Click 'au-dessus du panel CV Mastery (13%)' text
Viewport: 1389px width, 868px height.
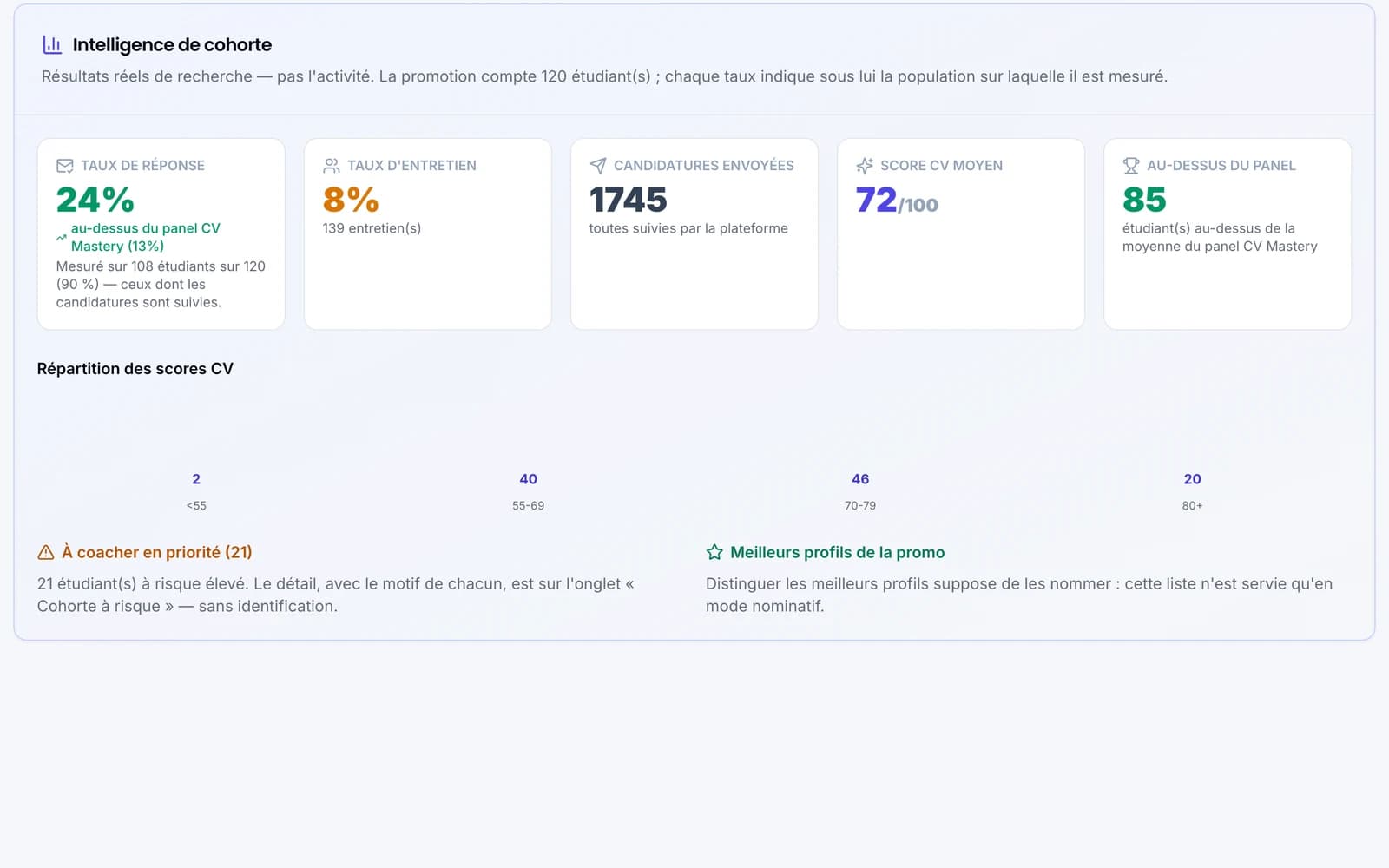pos(146,237)
